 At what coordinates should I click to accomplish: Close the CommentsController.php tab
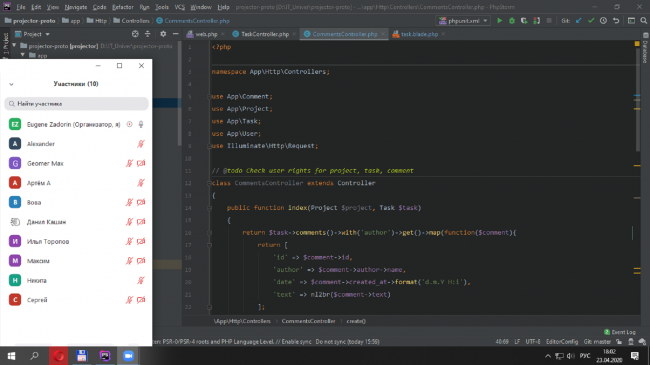click(x=383, y=34)
